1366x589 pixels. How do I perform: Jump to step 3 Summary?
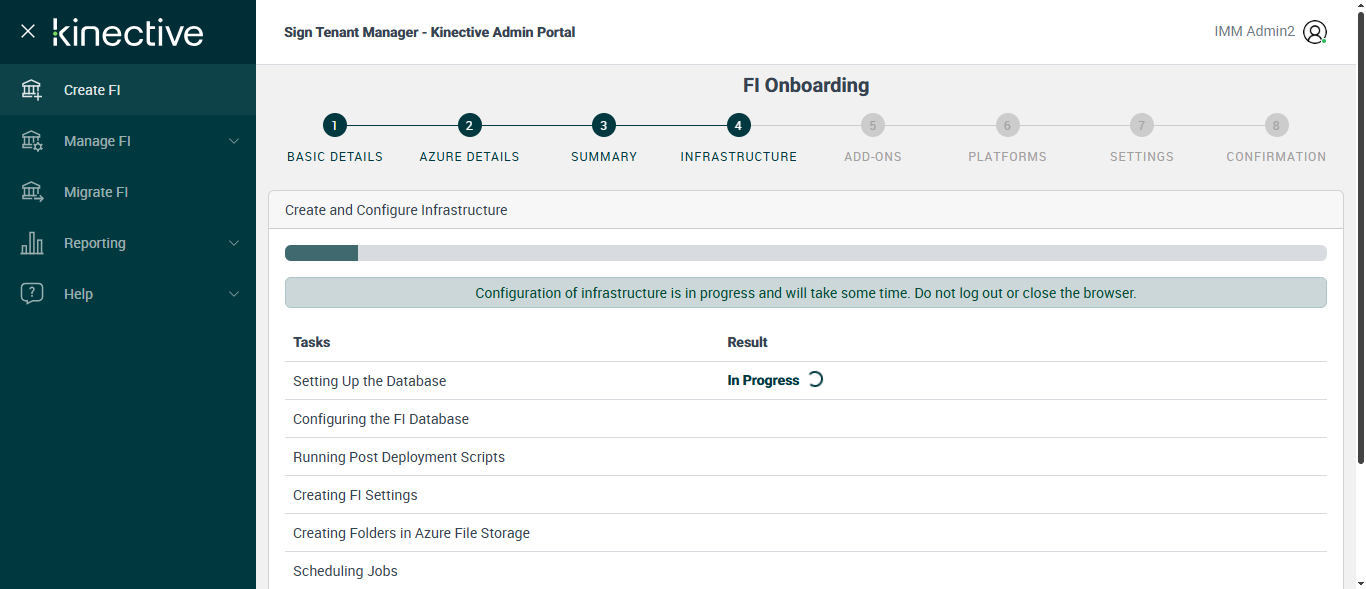coord(603,126)
